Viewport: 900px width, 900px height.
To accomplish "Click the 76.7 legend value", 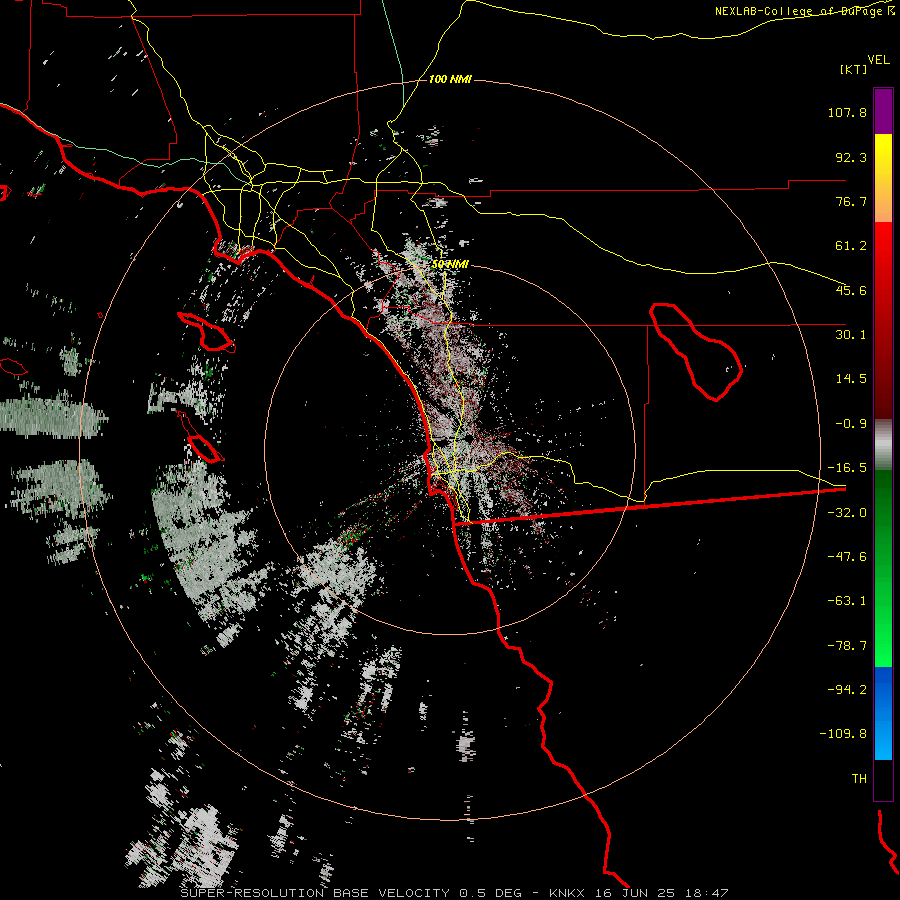I will coord(851,201).
